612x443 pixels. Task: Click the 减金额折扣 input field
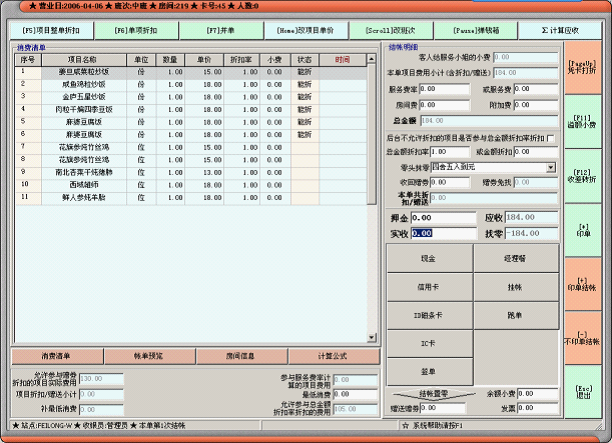(536, 152)
